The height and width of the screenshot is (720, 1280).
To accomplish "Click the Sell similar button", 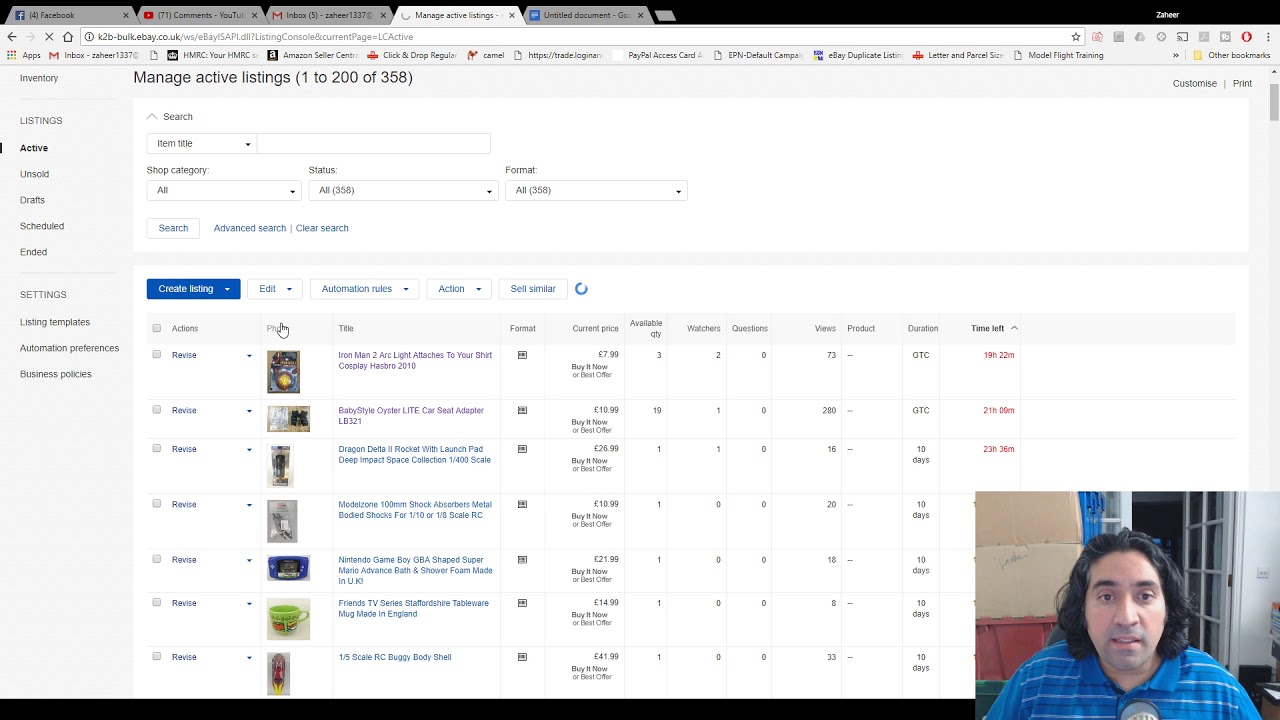I will 533,289.
